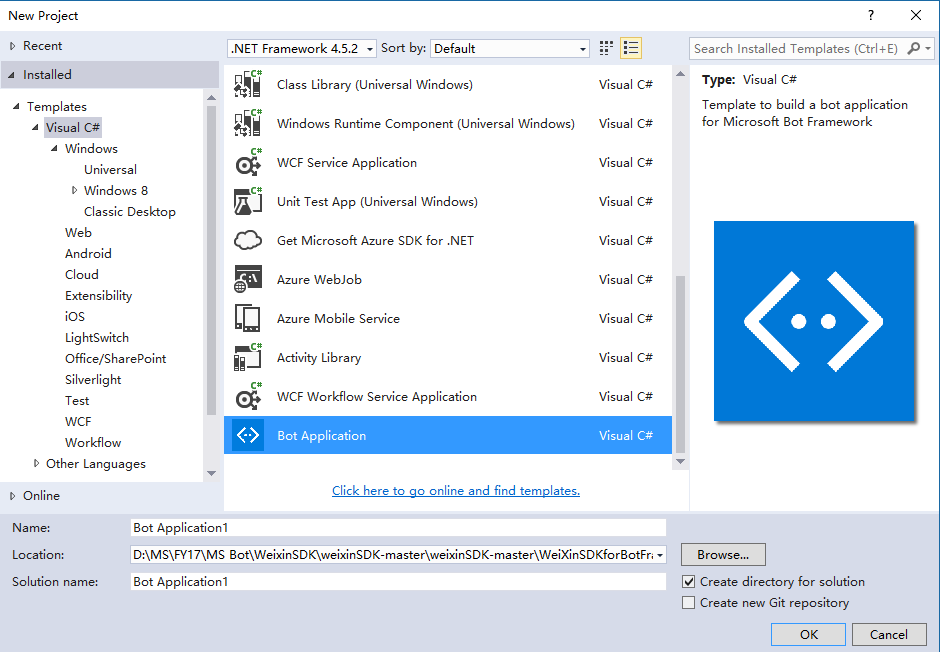Toggle Create directory for solution checkbox
This screenshot has width=940, height=652.
pyautogui.click(x=689, y=581)
